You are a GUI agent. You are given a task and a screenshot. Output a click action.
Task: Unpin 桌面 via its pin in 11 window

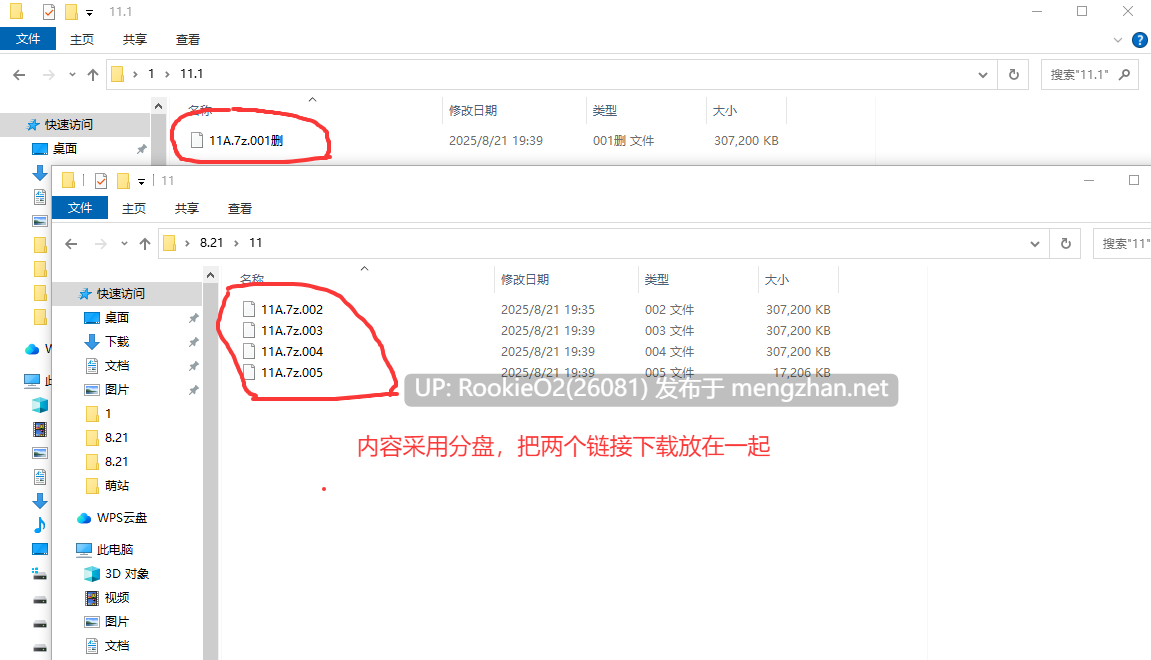pyautogui.click(x=194, y=318)
